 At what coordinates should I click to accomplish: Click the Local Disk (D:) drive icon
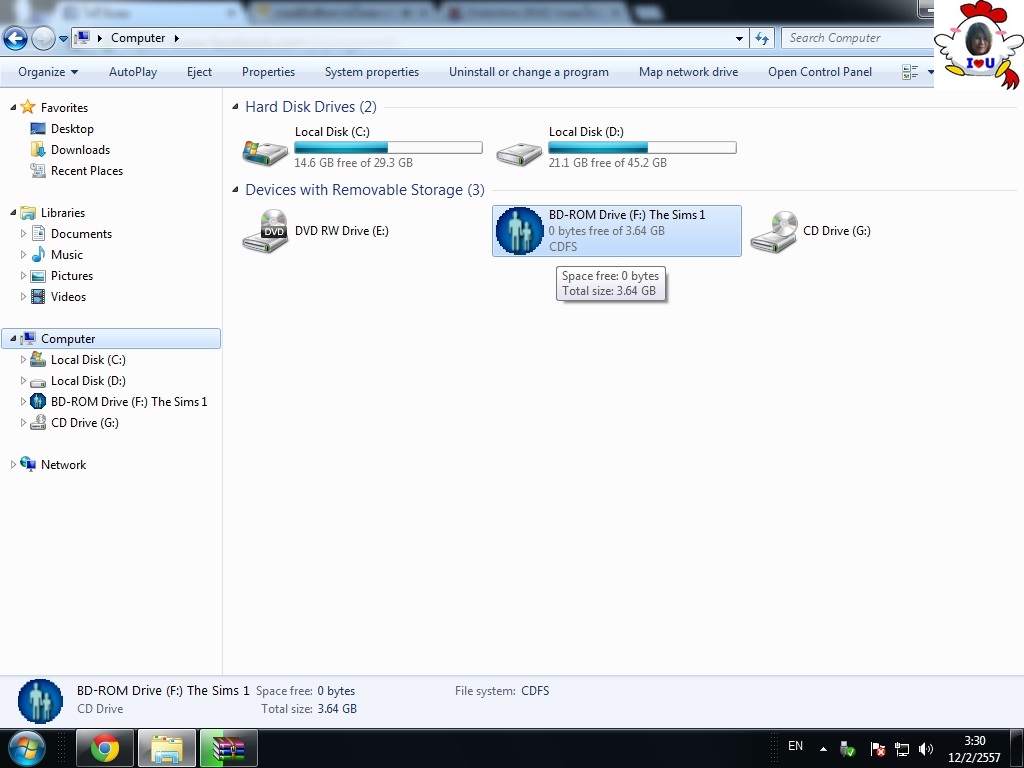click(x=519, y=152)
